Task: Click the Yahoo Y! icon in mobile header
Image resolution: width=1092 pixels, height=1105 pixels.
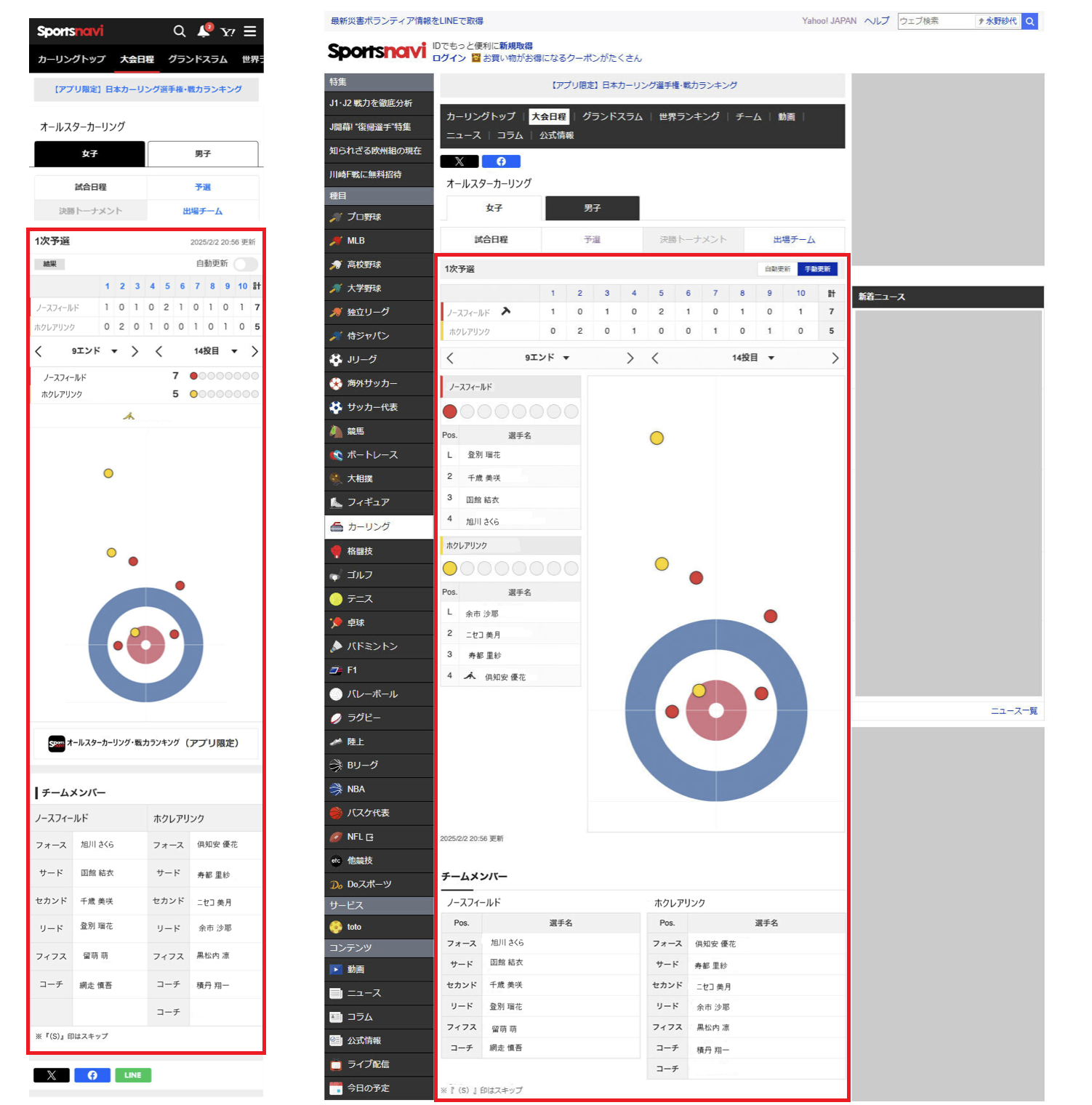Action: [x=228, y=32]
